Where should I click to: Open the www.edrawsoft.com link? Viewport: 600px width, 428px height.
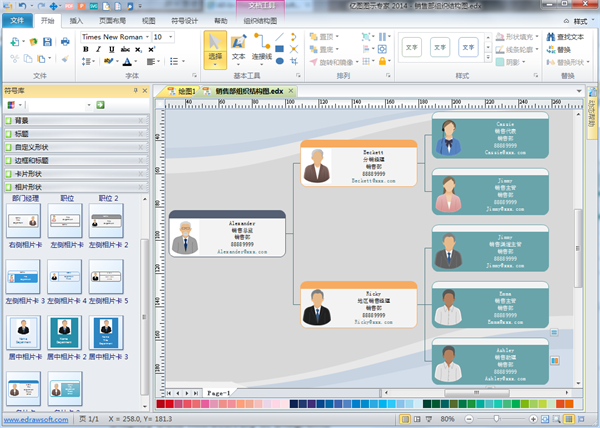tap(43, 419)
